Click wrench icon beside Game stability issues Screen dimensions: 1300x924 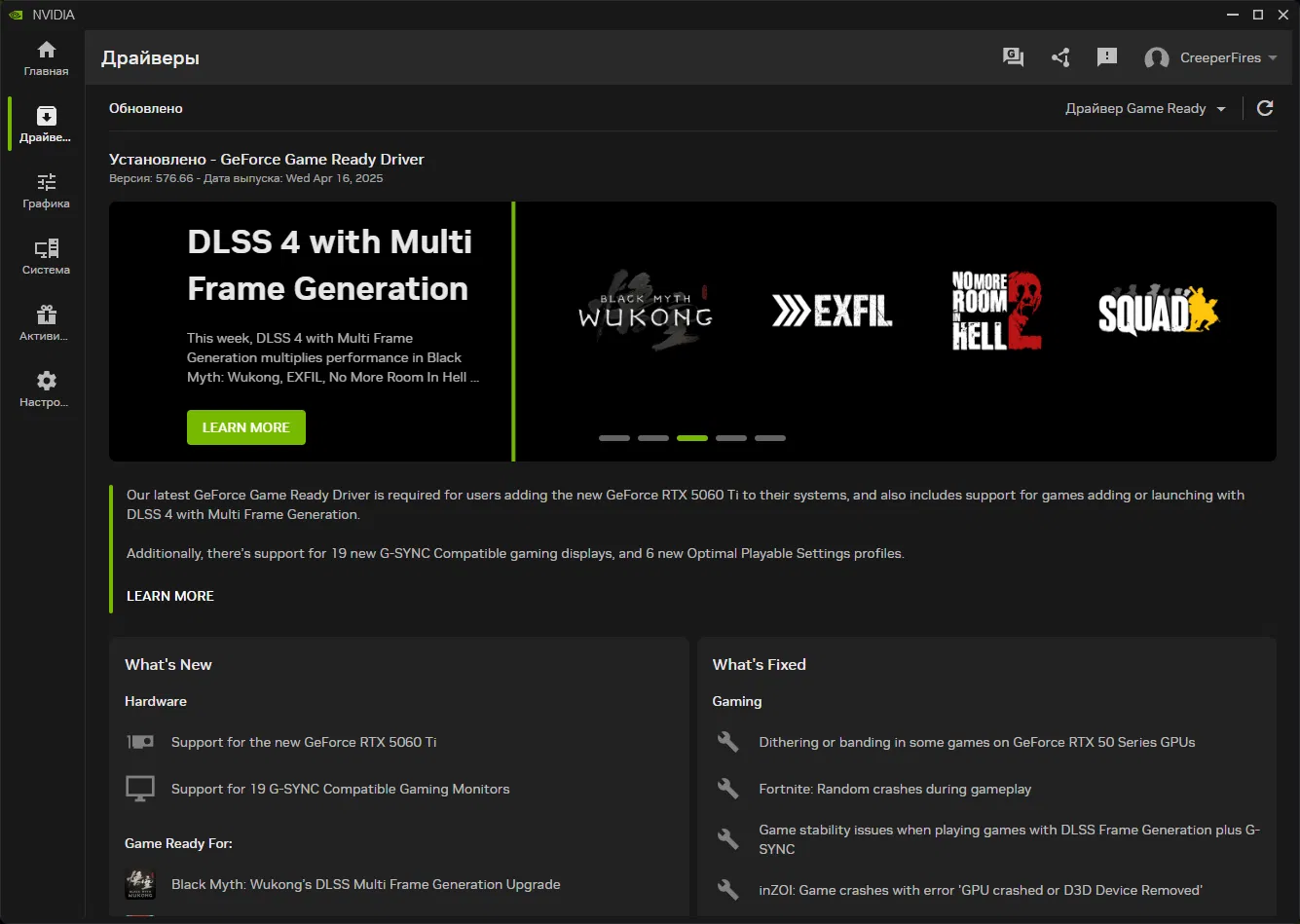click(728, 838)
